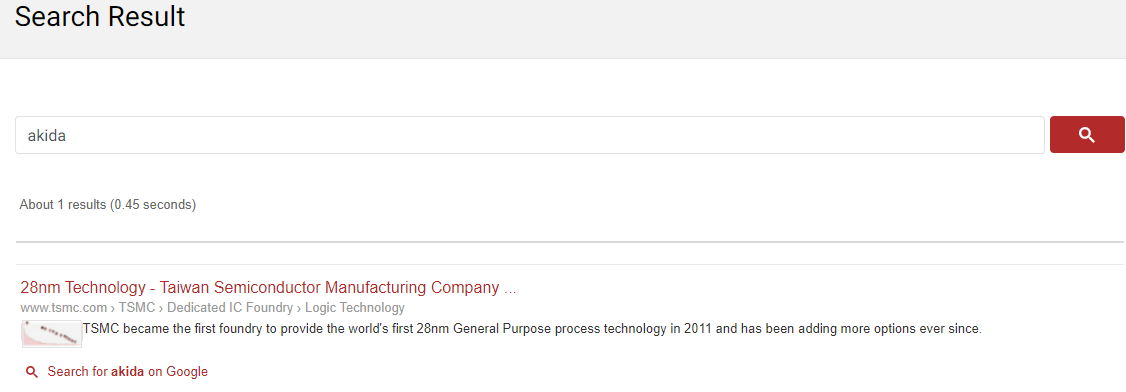
Task: Click the horizontal divider above the result
Action: [570, 242]
